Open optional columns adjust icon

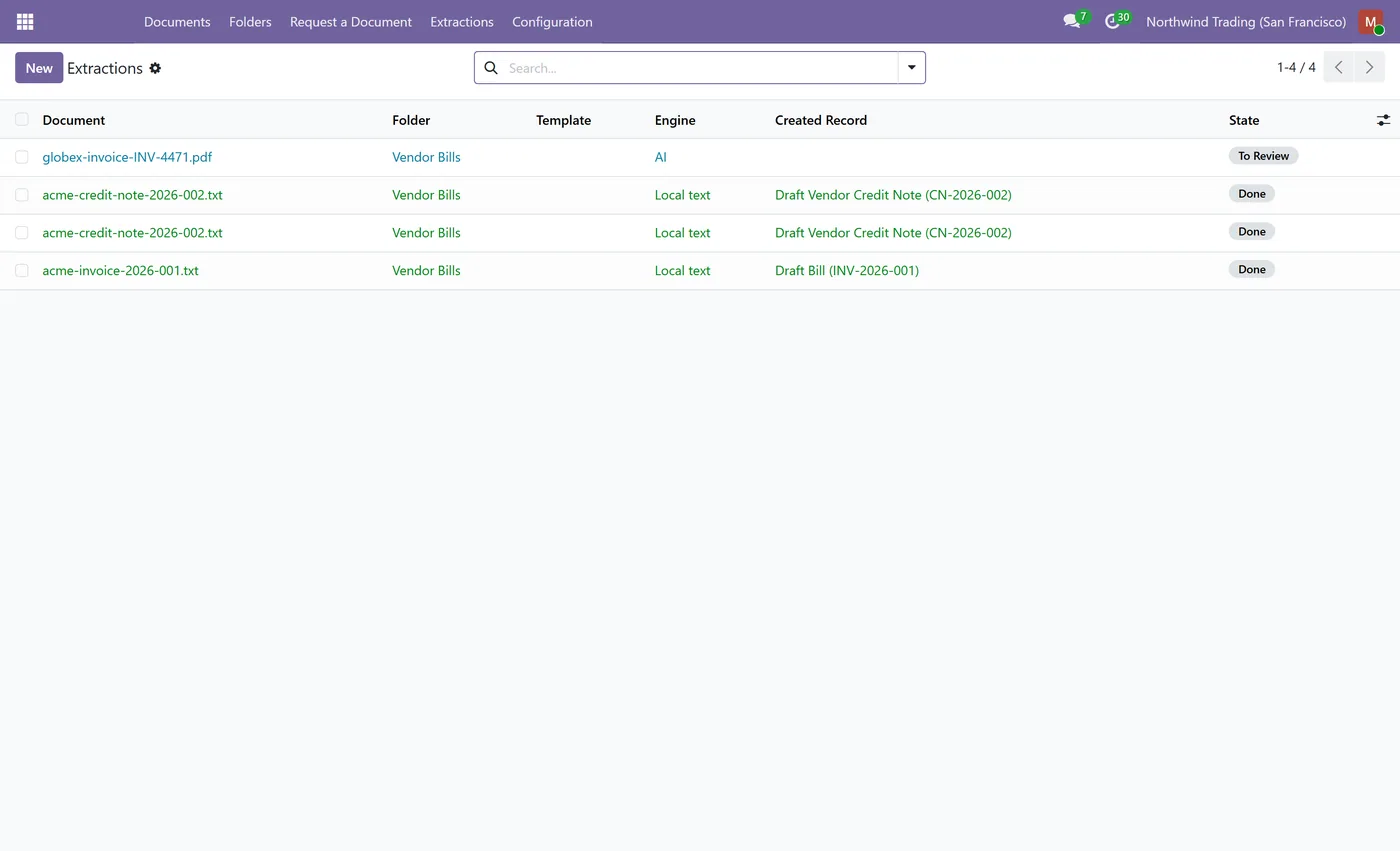click(1383, 120)
